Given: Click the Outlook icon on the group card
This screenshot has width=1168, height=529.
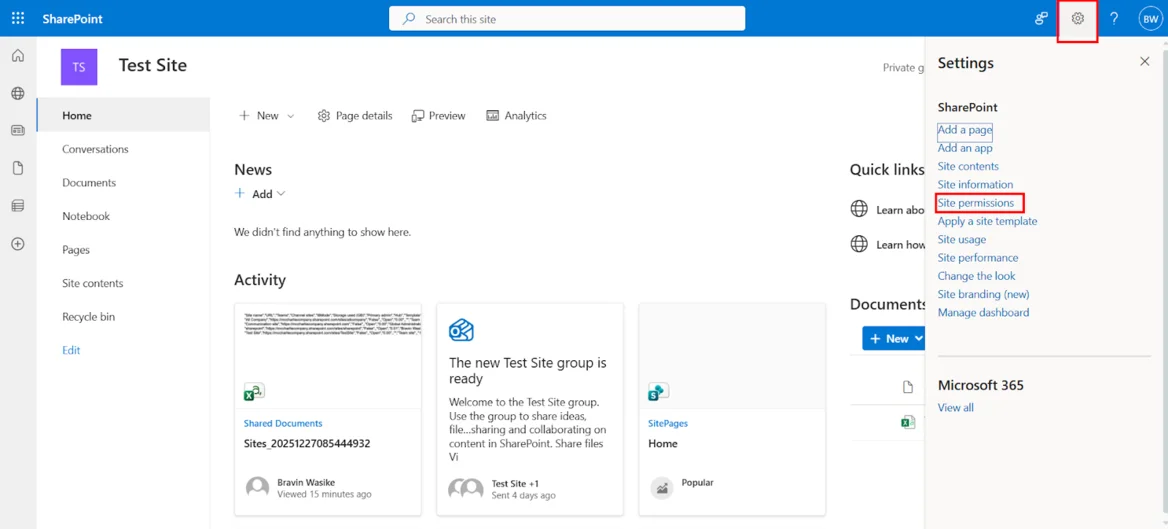Looking at the screenshot, I should (x=462, y=329).
